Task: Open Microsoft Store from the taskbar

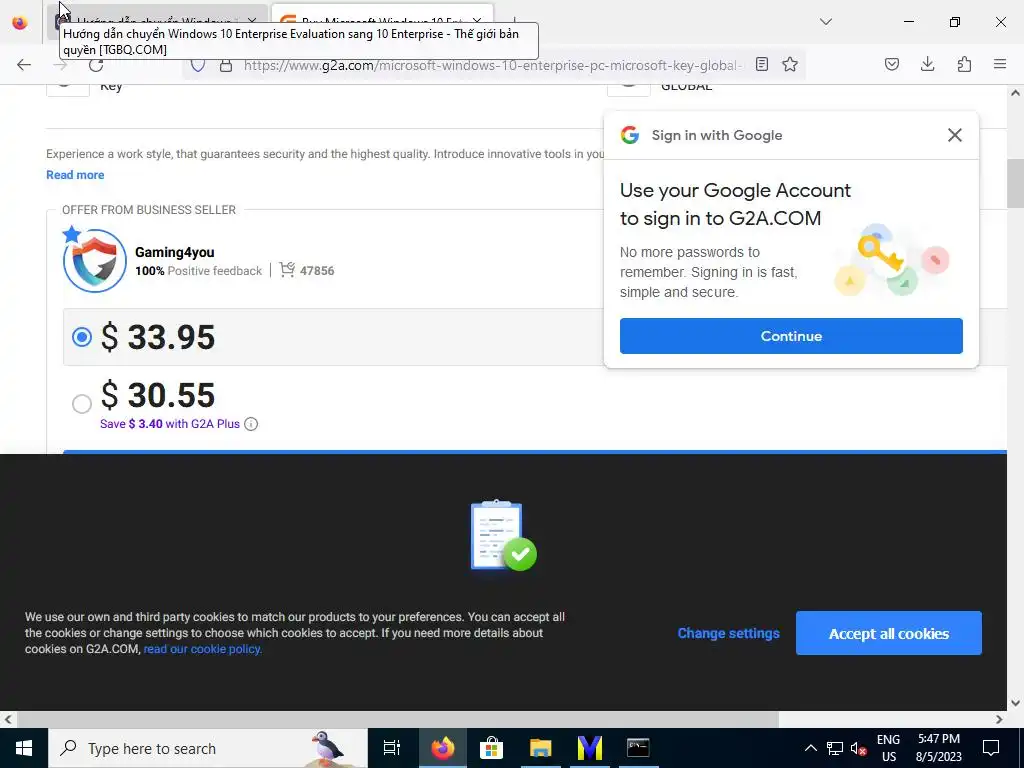Action: click(491, 748)
